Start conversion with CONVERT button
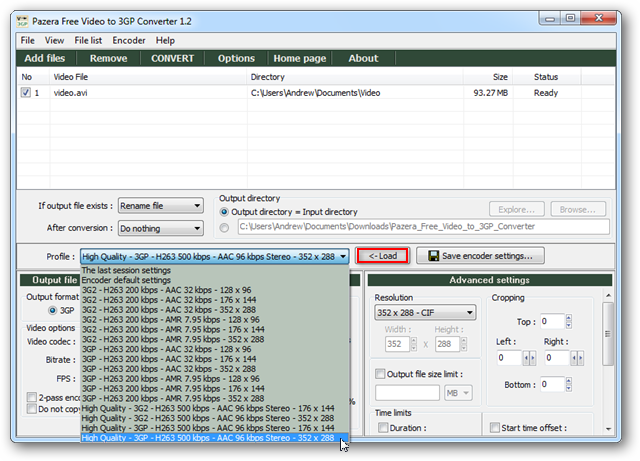The width and height of the screenshot is (640, 461). [x=173, y=58]
